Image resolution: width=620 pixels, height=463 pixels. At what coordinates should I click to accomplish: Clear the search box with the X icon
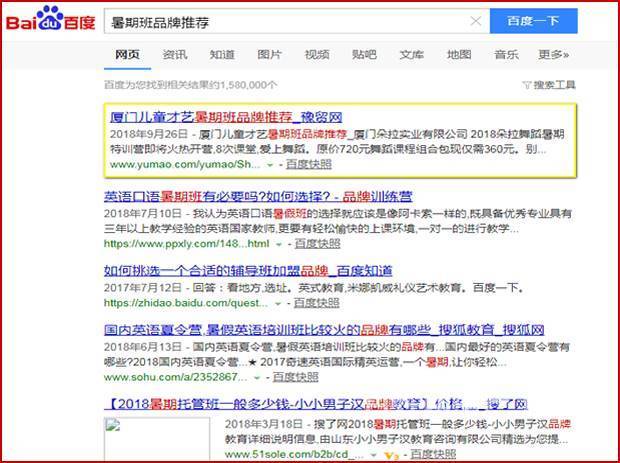pyautogui.click(x=476, y=21)
